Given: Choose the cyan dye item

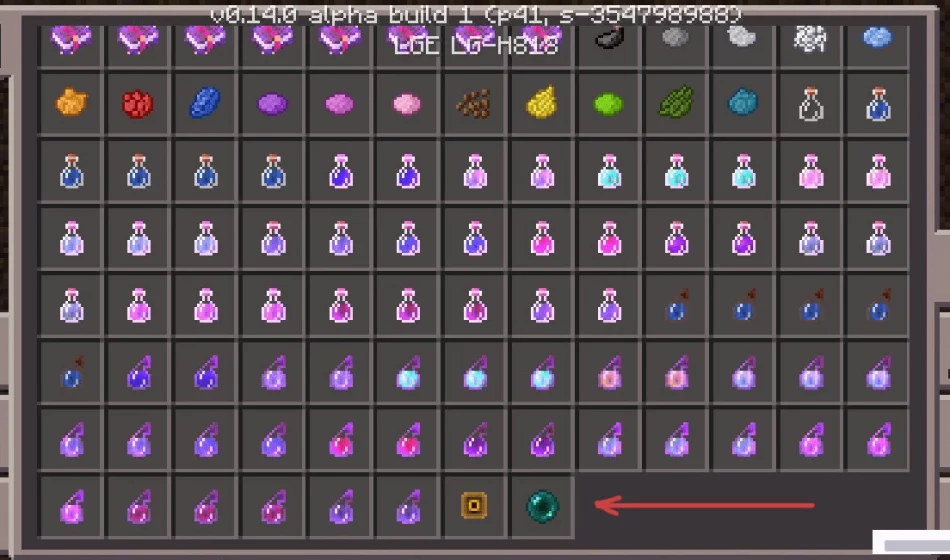Looking at the screenshot, I should 743,102.
